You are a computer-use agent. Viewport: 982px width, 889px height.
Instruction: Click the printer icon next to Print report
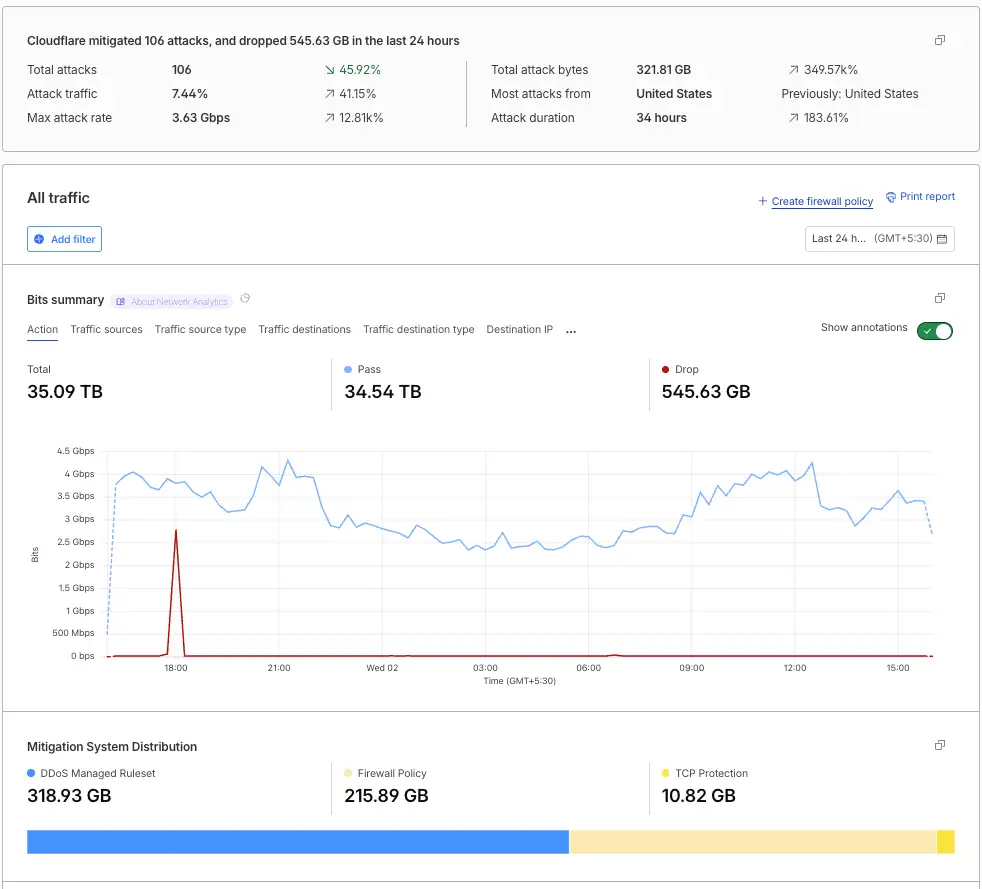pos(891,197)
